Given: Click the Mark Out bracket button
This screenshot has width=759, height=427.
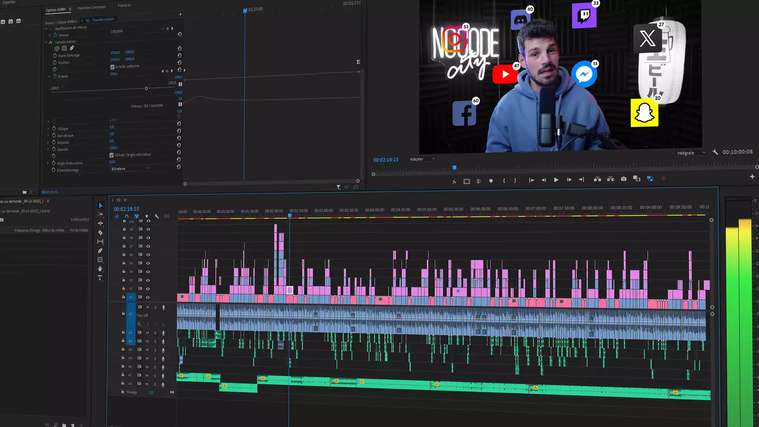Looking at the screenshot, I should 515,180.
